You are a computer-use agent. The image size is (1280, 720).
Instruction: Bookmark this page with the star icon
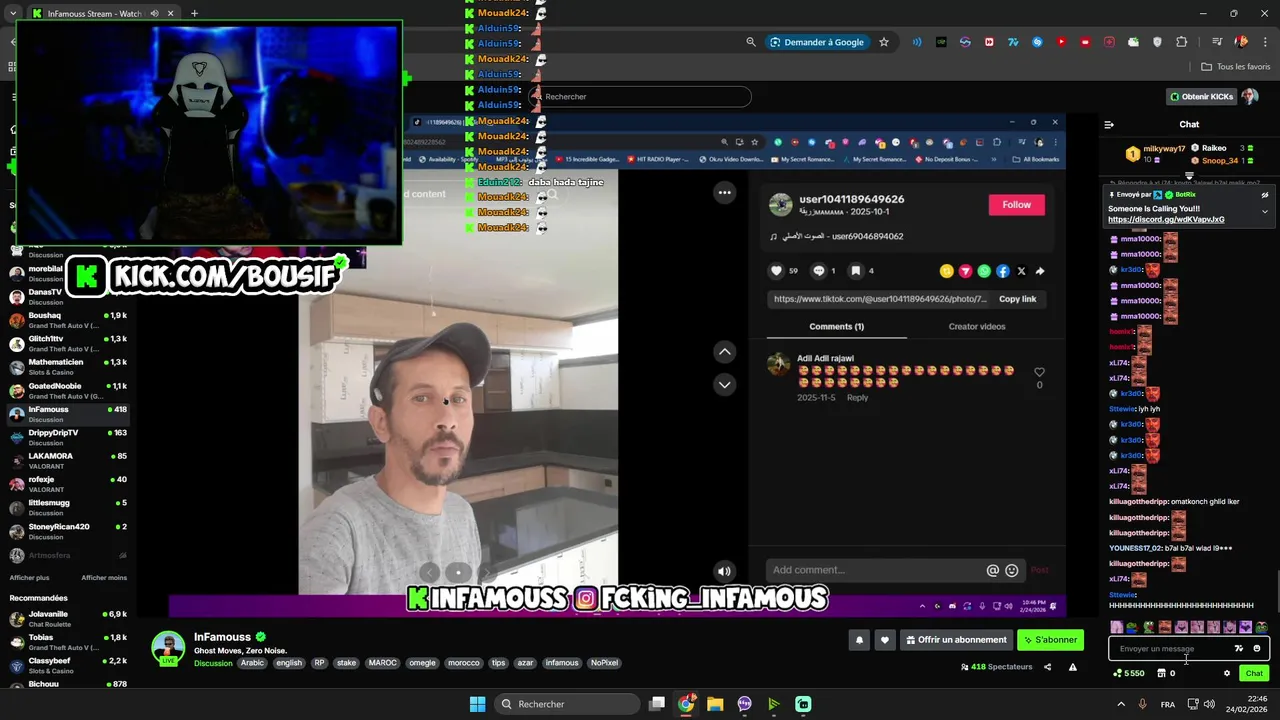(x=884, y=42)
